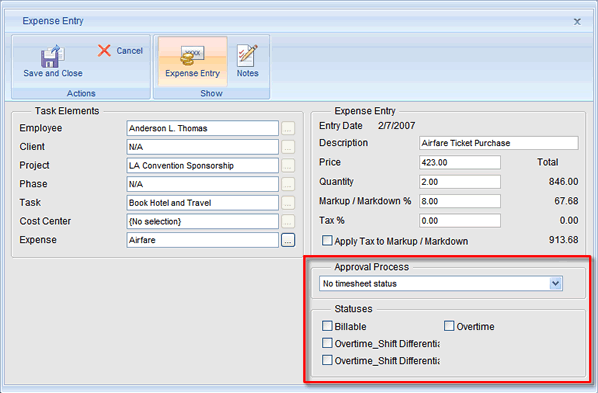Check the Overtime status checkbox
Image resolution: width=598 pixels, height=393 pixels.
(x=449, y=326)
